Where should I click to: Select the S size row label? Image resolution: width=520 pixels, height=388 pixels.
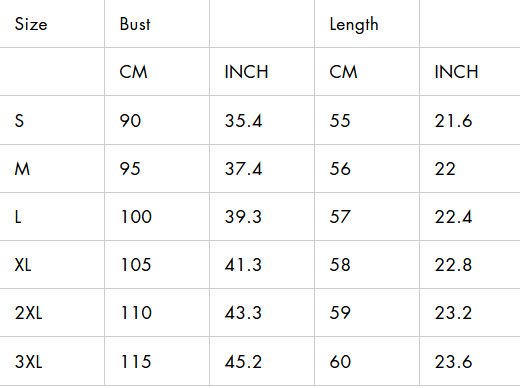point(19,121)
